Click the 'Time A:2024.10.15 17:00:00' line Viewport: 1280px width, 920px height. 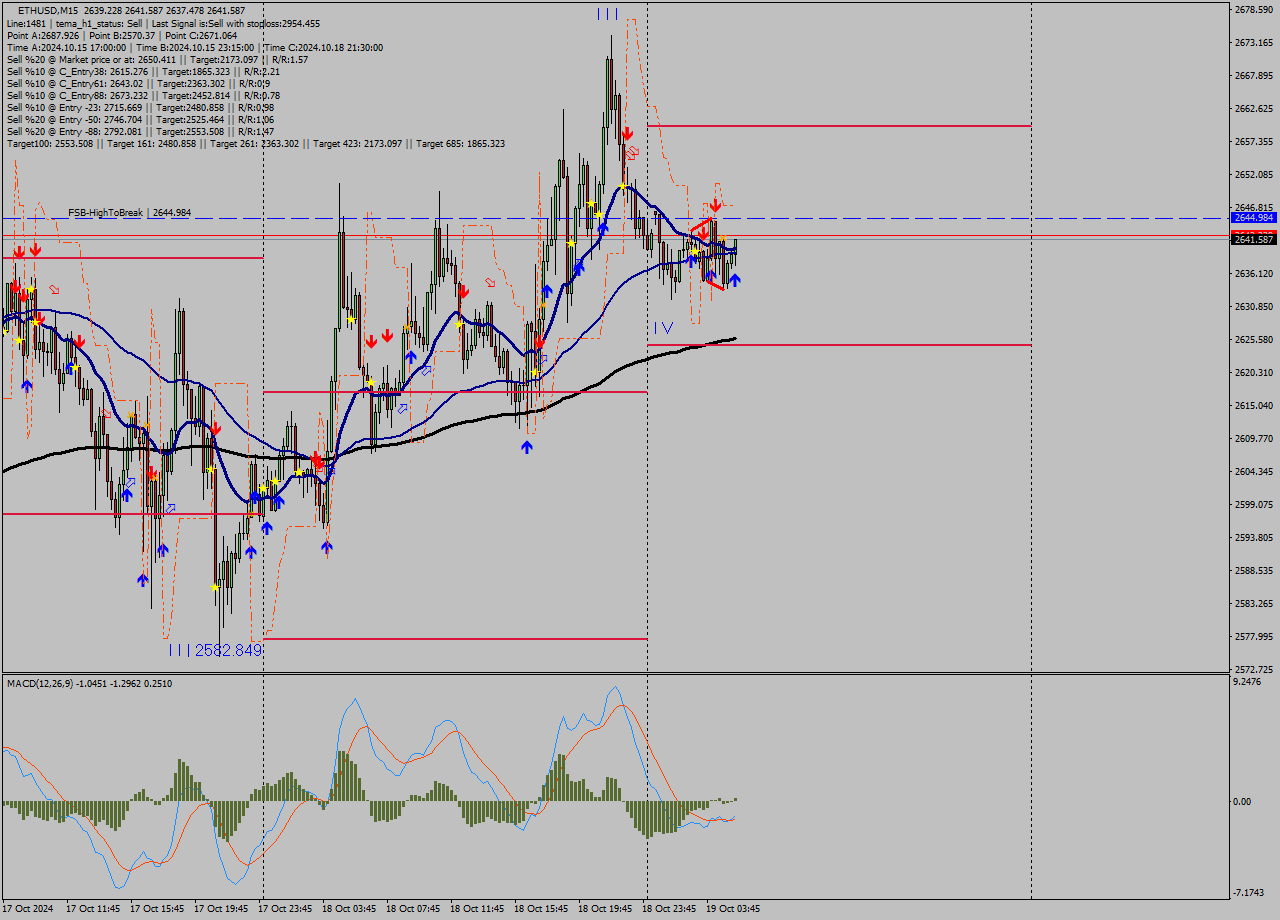click(x=194, y=47)
